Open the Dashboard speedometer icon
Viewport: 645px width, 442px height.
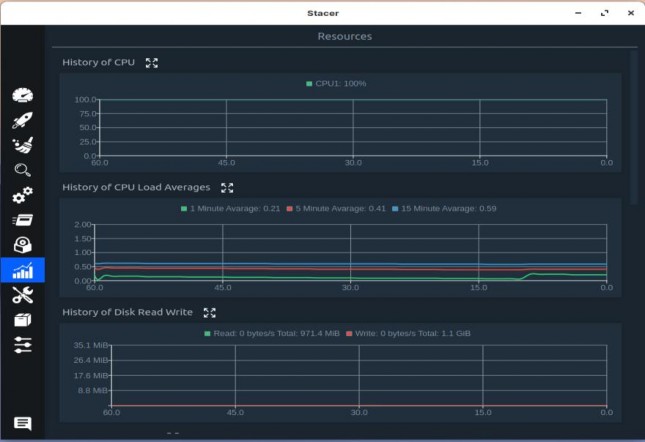point(23,95)
